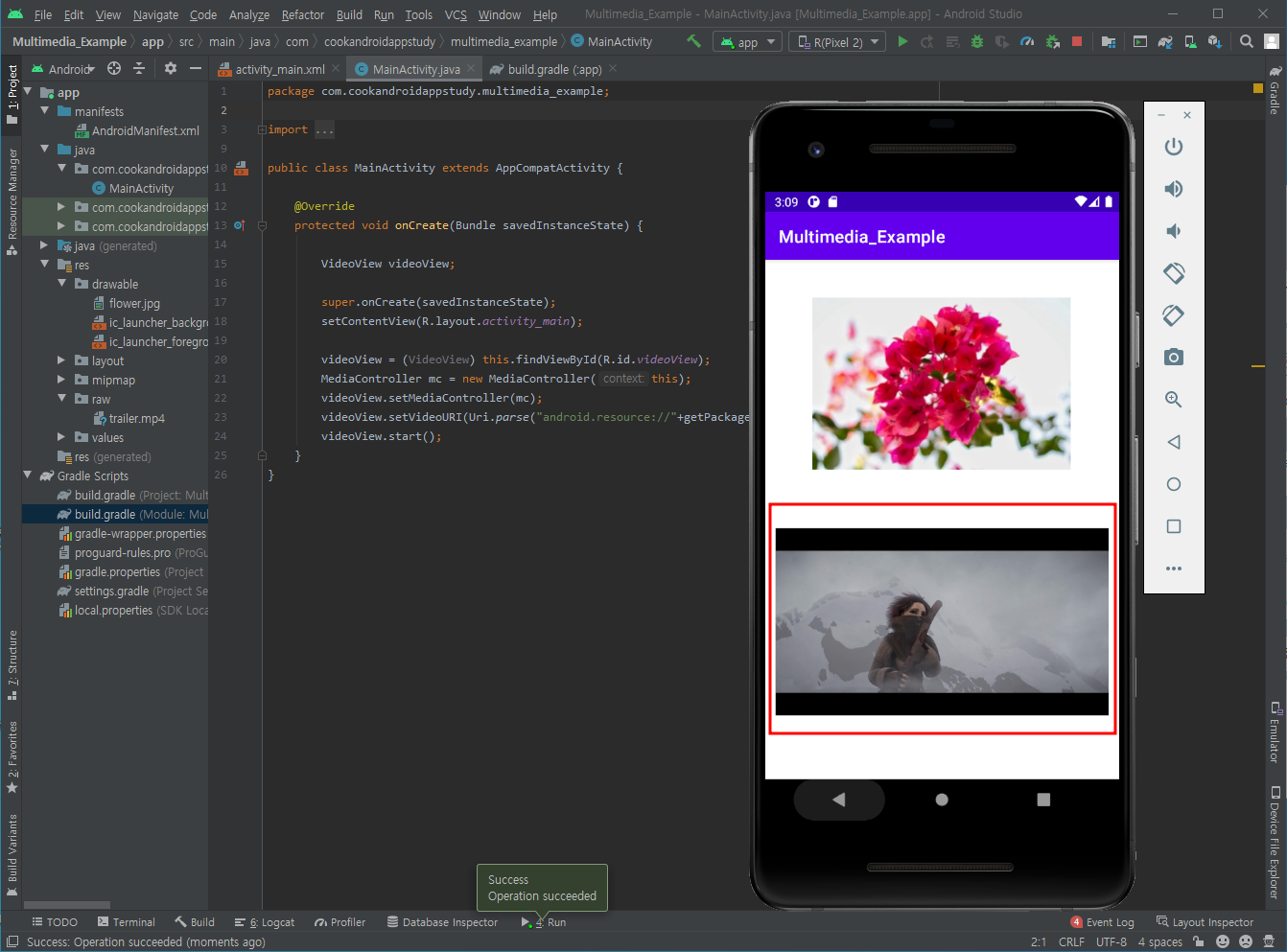Open the 6: Logcat tool window
Viewport: 1287px width, 952px height.
point(265,922)
